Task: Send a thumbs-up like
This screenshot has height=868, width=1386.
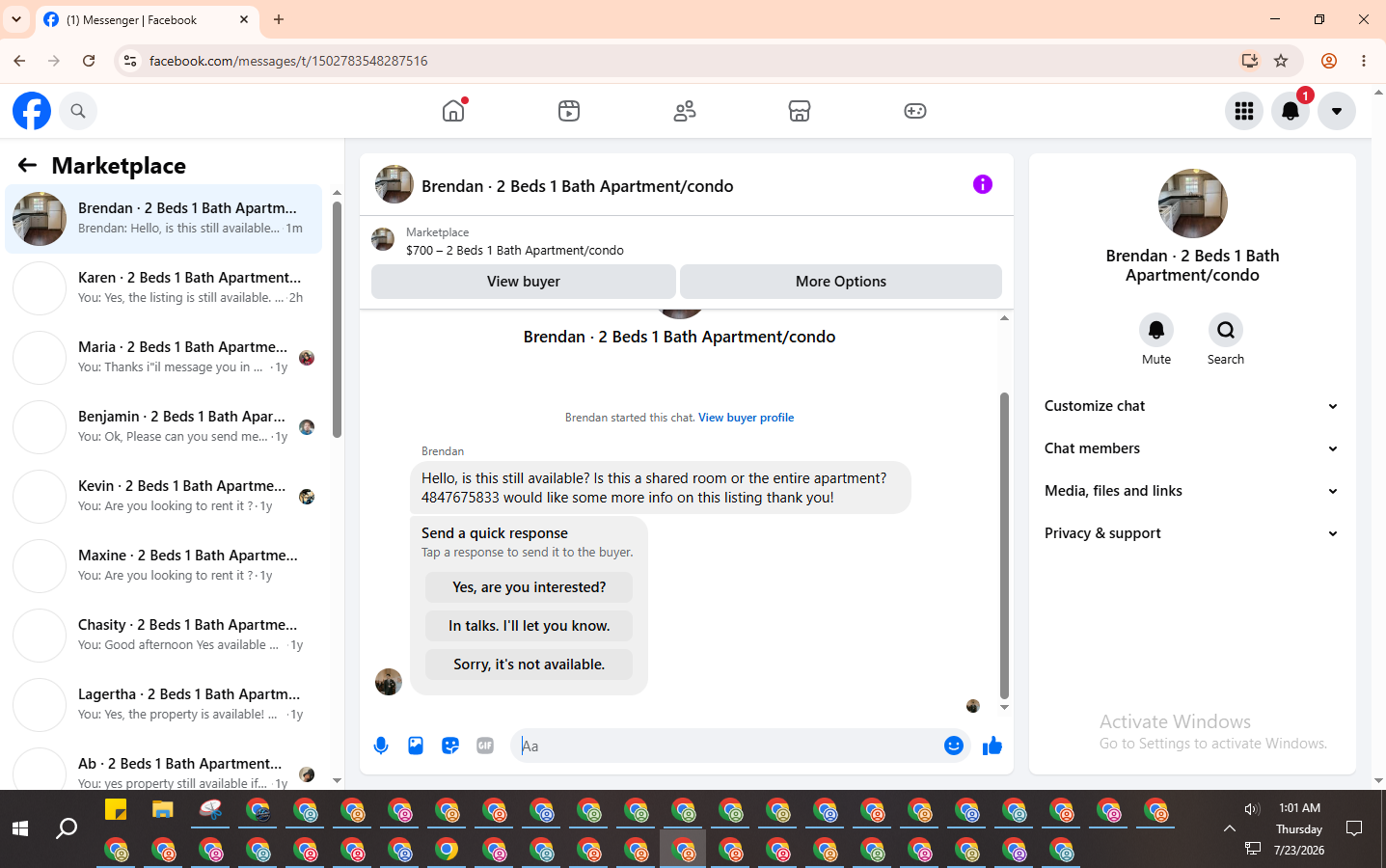Action: [992, 746]
